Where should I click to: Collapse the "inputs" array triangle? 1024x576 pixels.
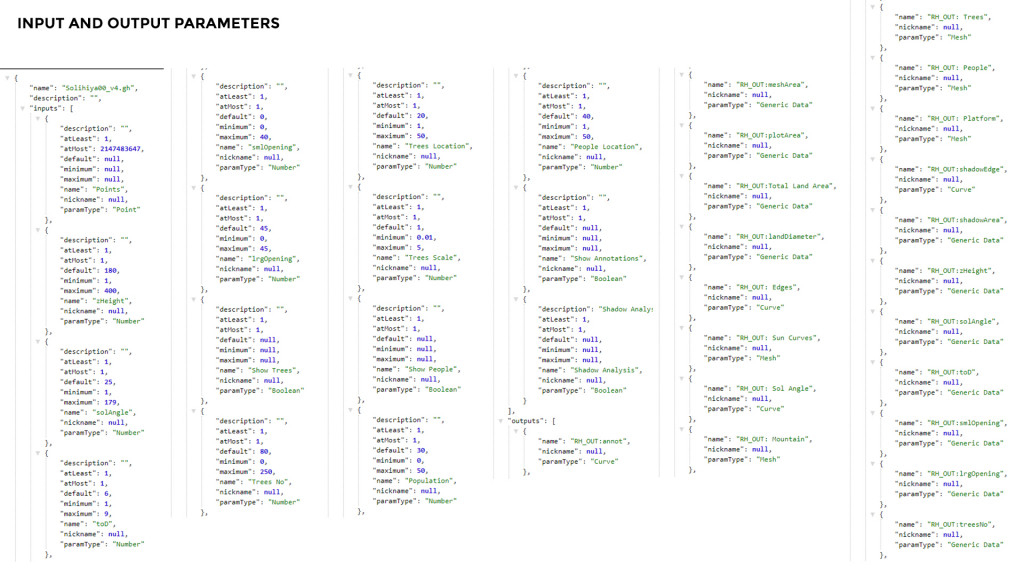(22, 108)
